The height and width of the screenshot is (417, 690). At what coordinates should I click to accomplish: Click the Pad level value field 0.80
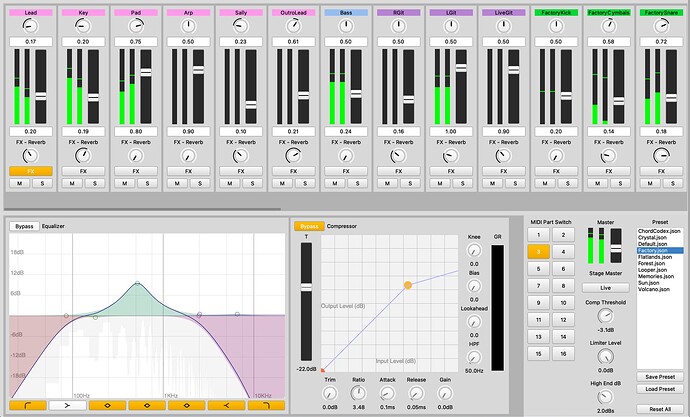pos(136,132)
